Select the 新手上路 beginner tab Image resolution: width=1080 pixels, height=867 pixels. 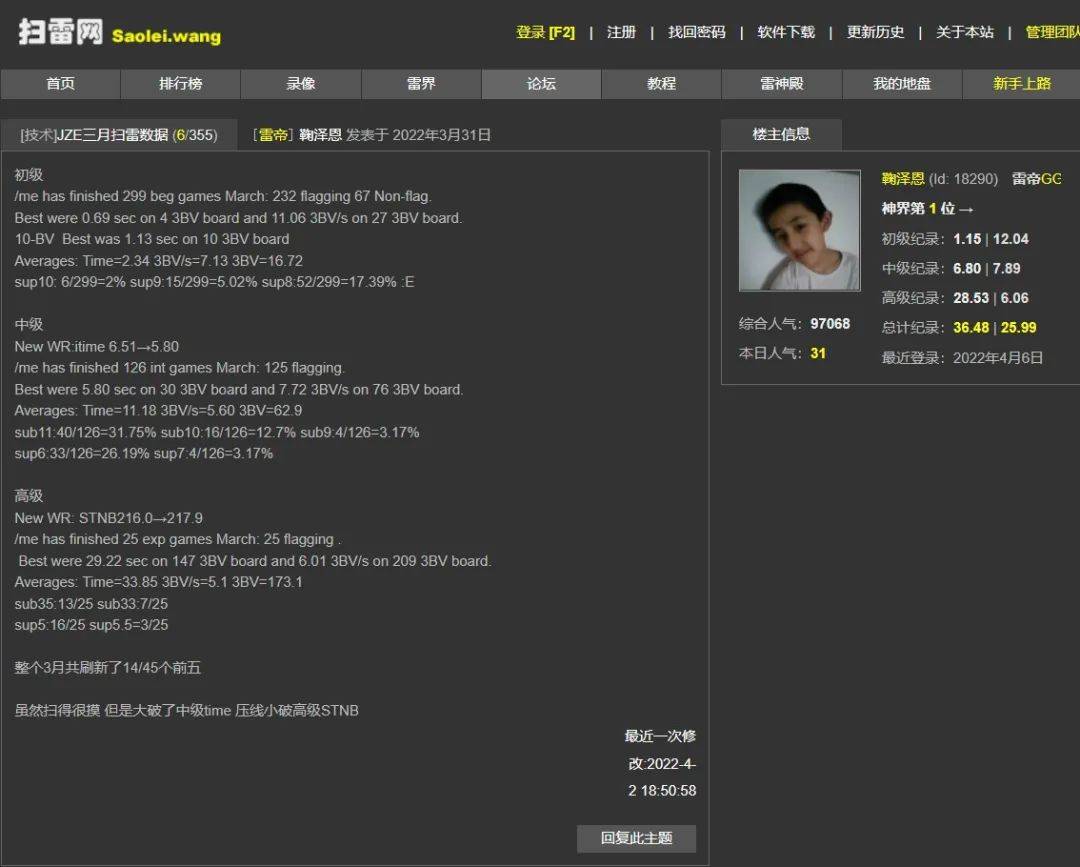pyautogui.click(x=1021, y=84)
